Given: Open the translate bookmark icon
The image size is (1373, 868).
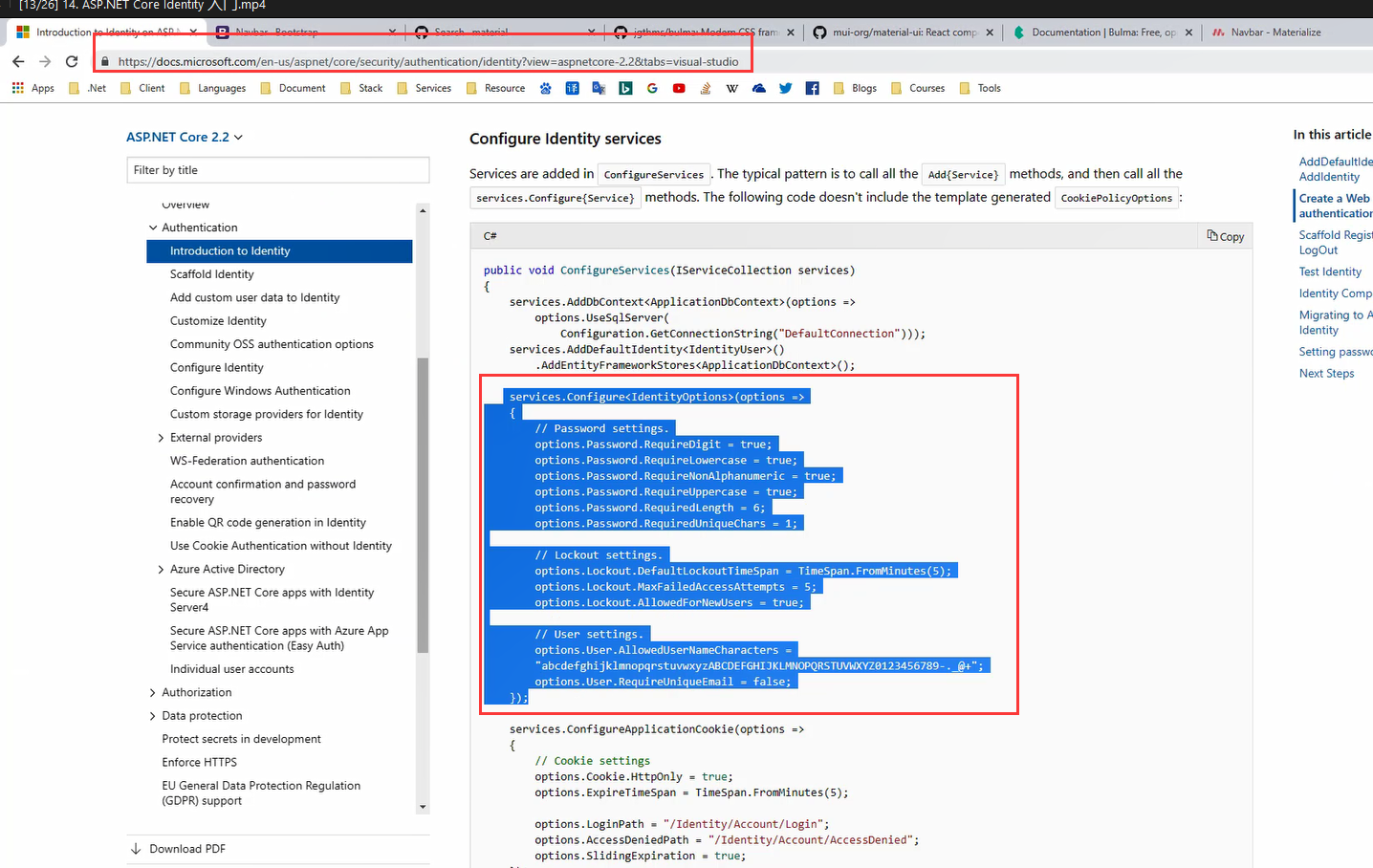Looking at the screenshot, I should tap(599, 88).
